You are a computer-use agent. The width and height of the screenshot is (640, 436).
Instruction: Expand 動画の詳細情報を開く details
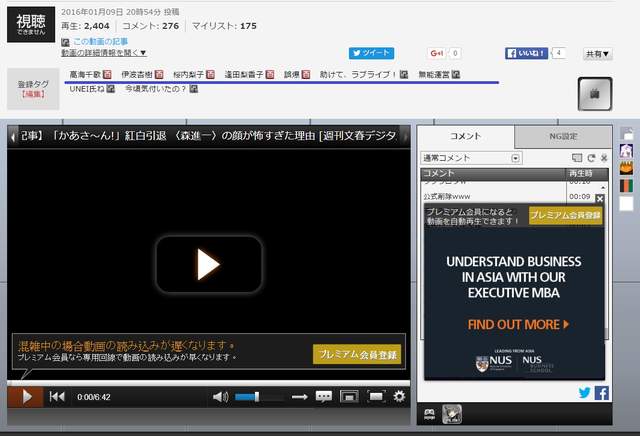[x=104, y=53]
